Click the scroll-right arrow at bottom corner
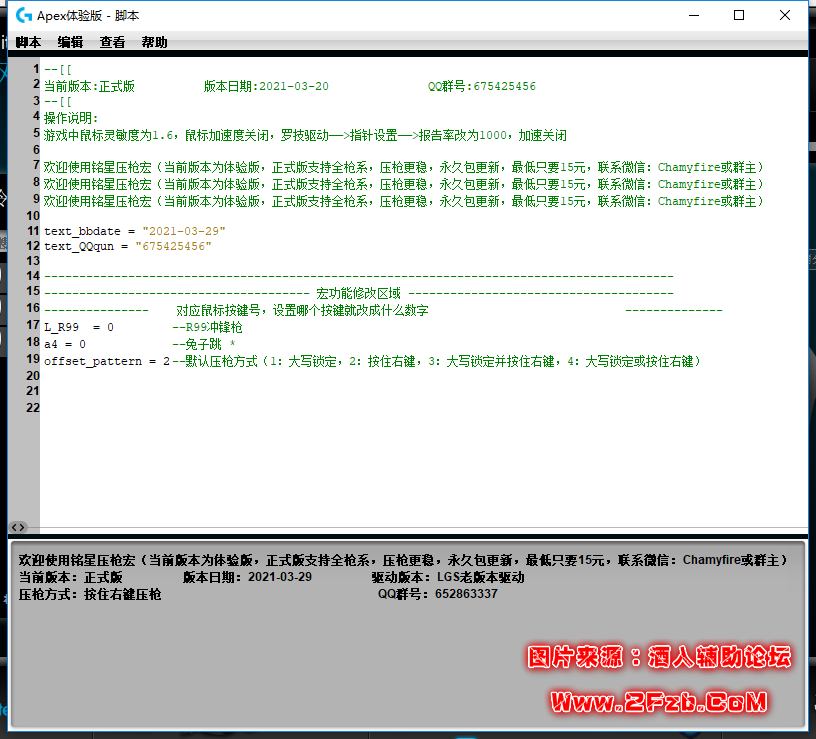 (24, 527)
